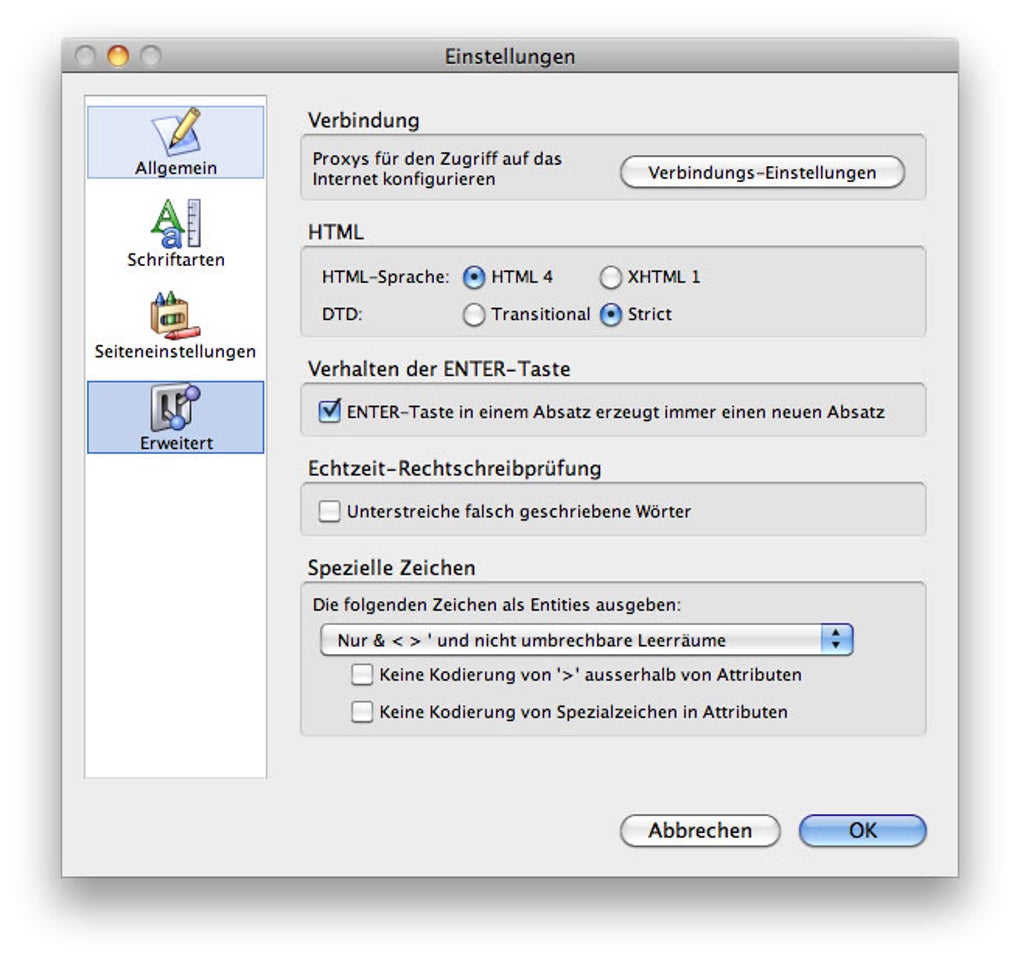1020x962 pixels.
Task: Click the 'Spezielle Zeichen' heading
Action: tap(392, 568)
